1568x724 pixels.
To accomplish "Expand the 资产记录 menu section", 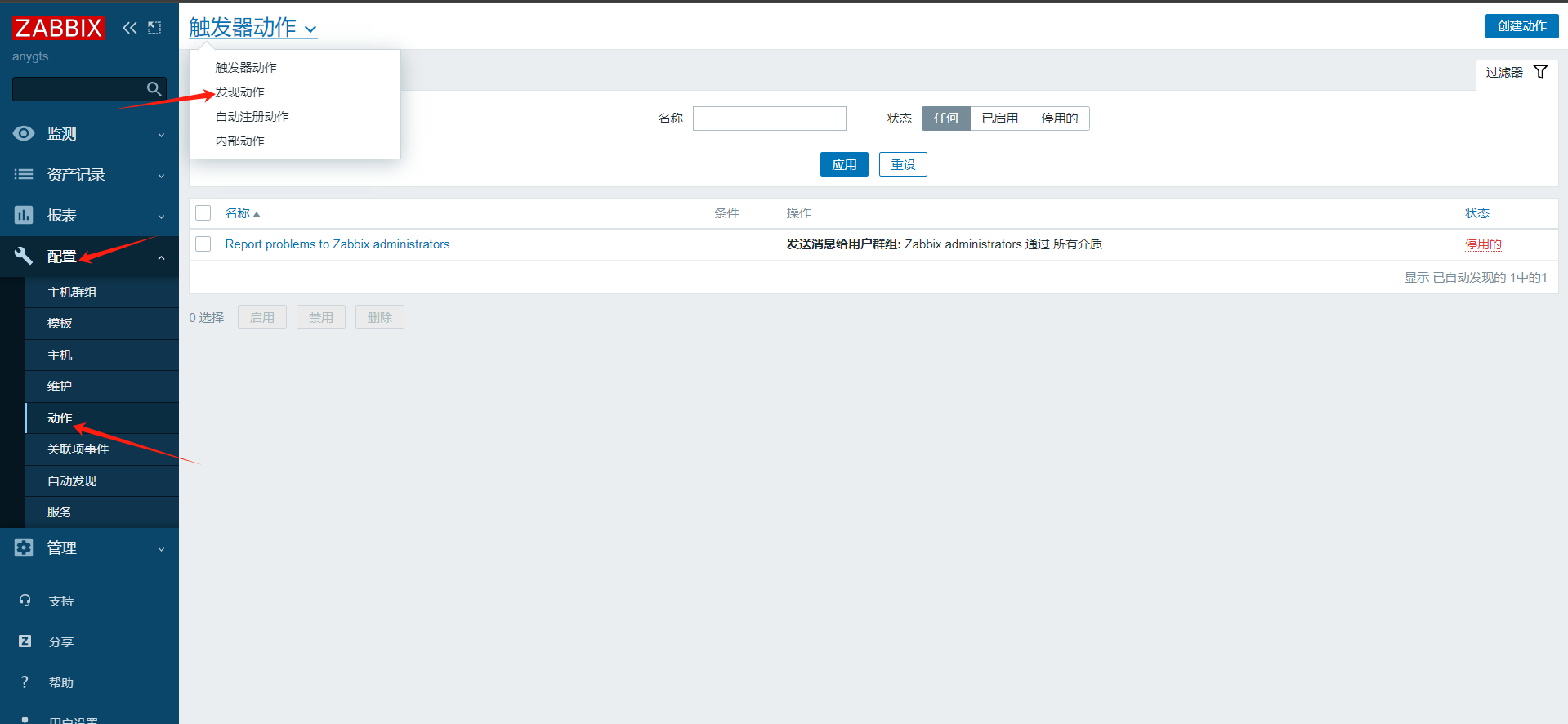I will point(88,175).
